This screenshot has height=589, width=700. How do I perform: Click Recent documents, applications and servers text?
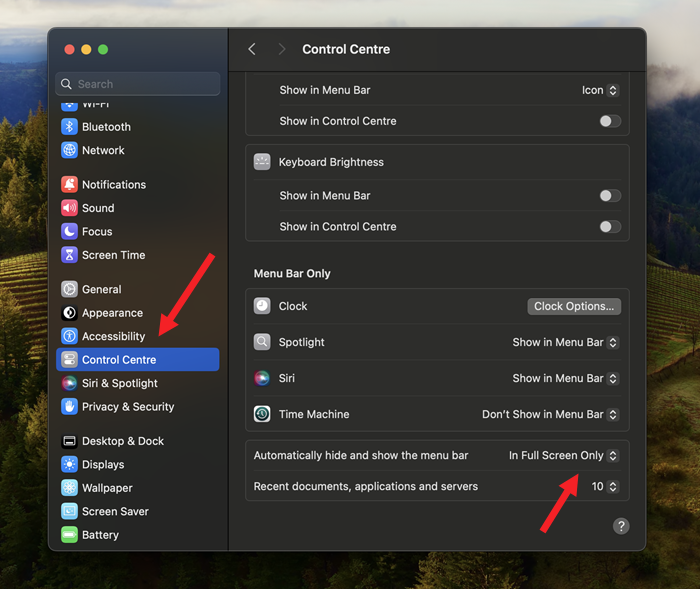pos(366,486)
